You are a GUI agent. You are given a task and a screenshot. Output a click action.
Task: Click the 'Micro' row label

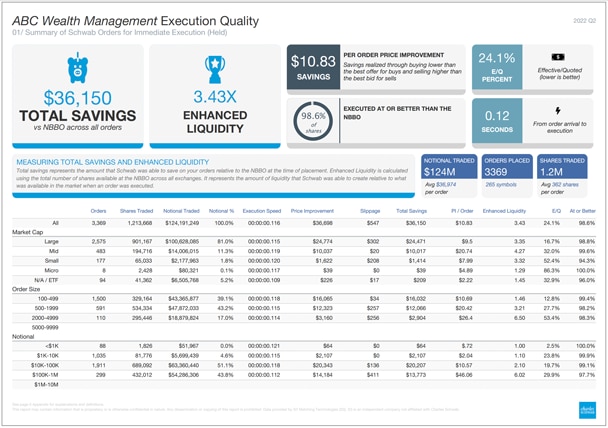52,270
